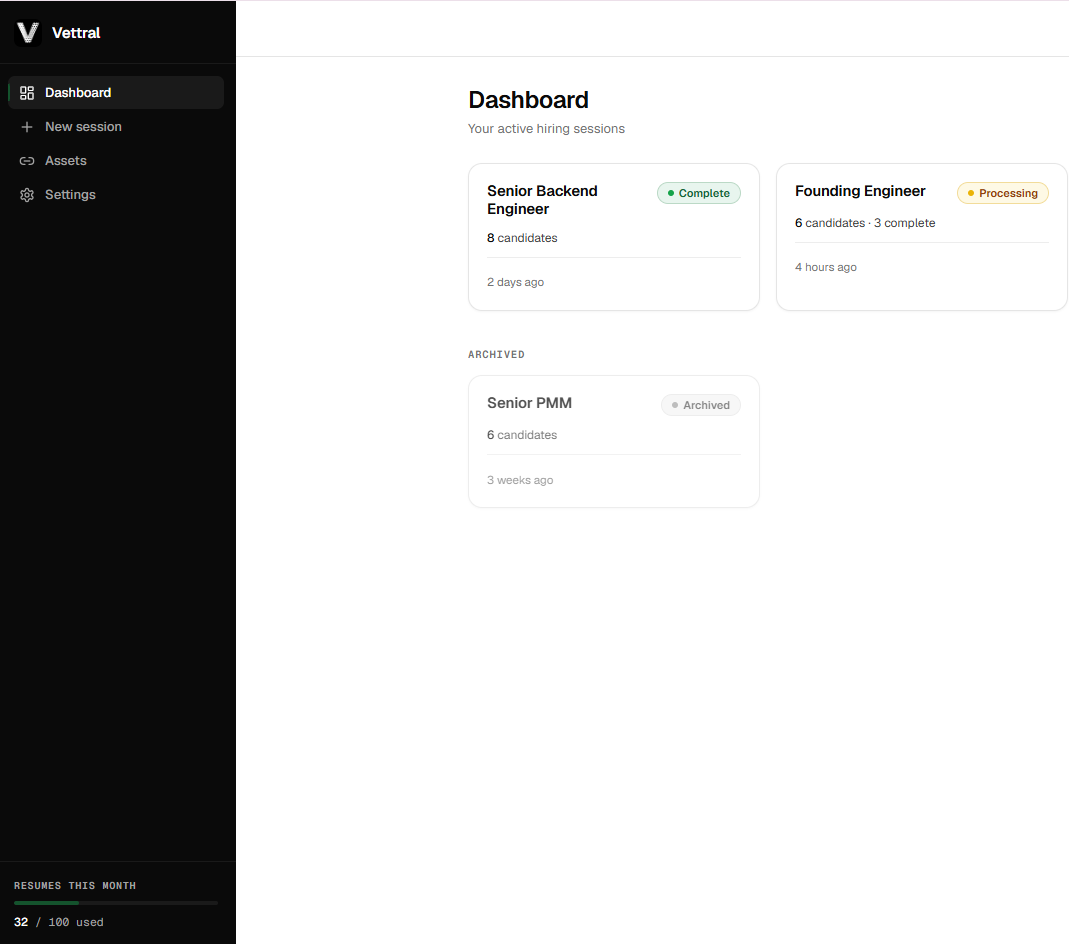Click the Vettral V logo icon
The width and height of the screenshot is (1069, 944).
(x=28, y=33)
